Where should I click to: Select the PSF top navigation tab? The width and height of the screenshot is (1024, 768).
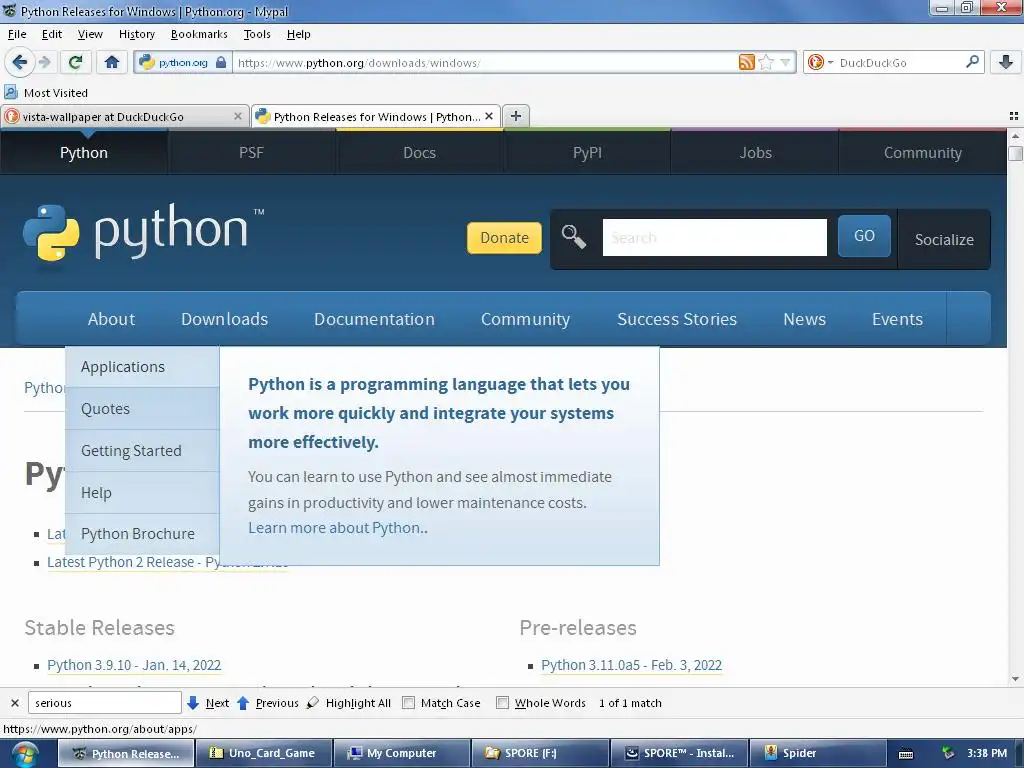251,152
